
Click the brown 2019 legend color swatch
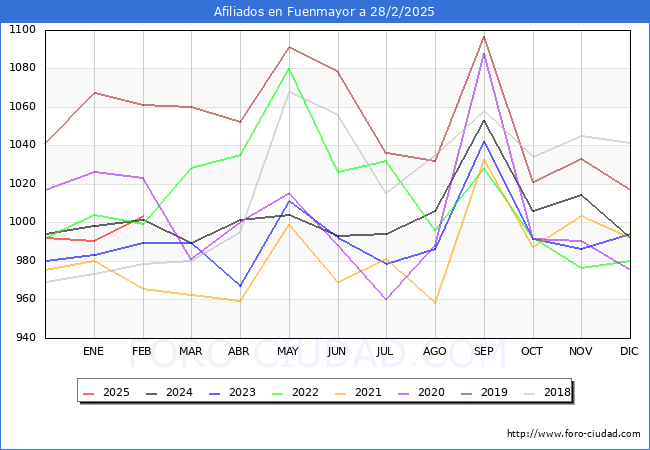tap(467, 393)
